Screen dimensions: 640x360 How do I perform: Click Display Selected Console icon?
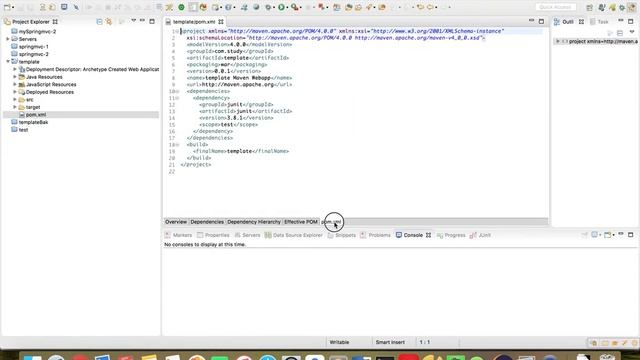(596, 235)
